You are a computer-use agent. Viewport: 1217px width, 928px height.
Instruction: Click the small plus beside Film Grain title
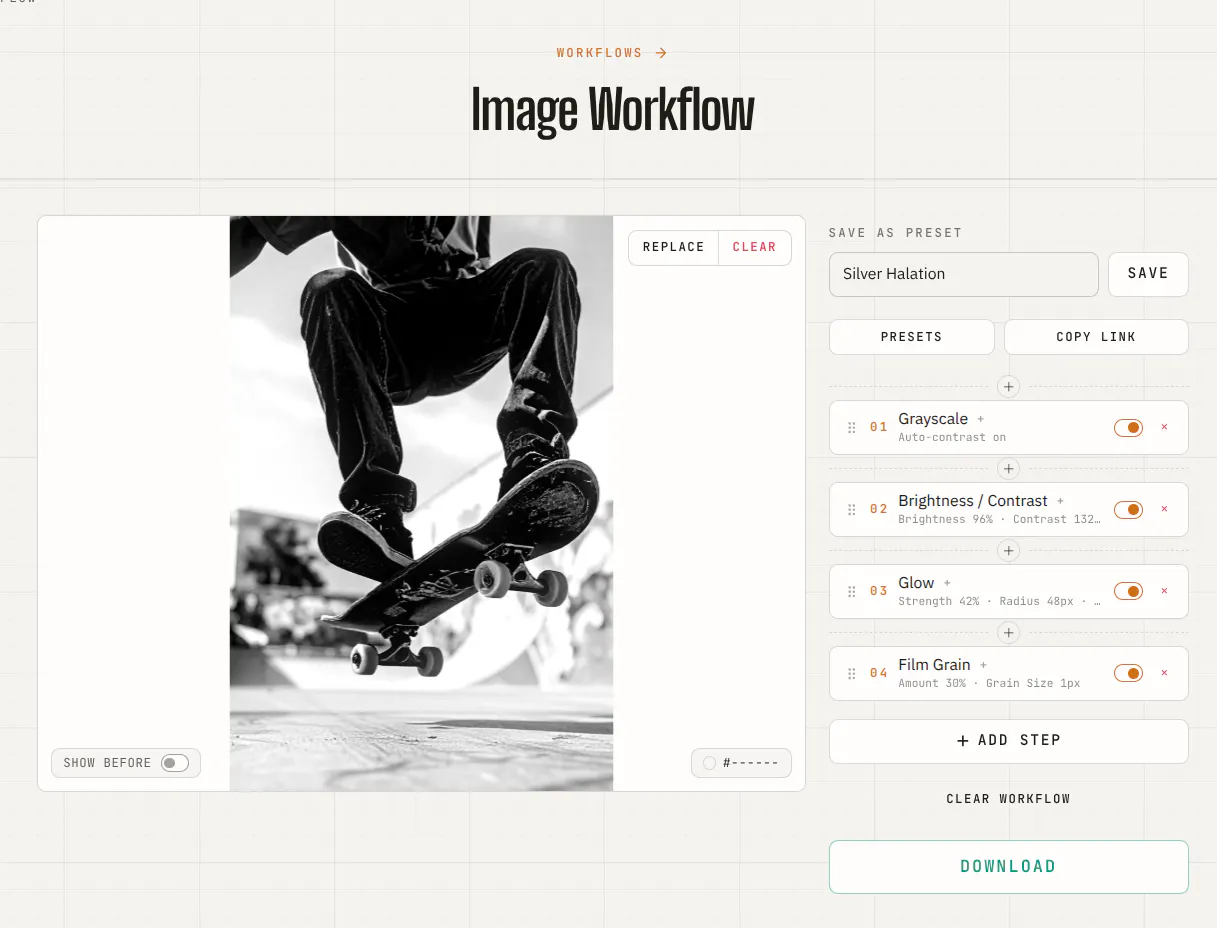(x=983, y=665)
